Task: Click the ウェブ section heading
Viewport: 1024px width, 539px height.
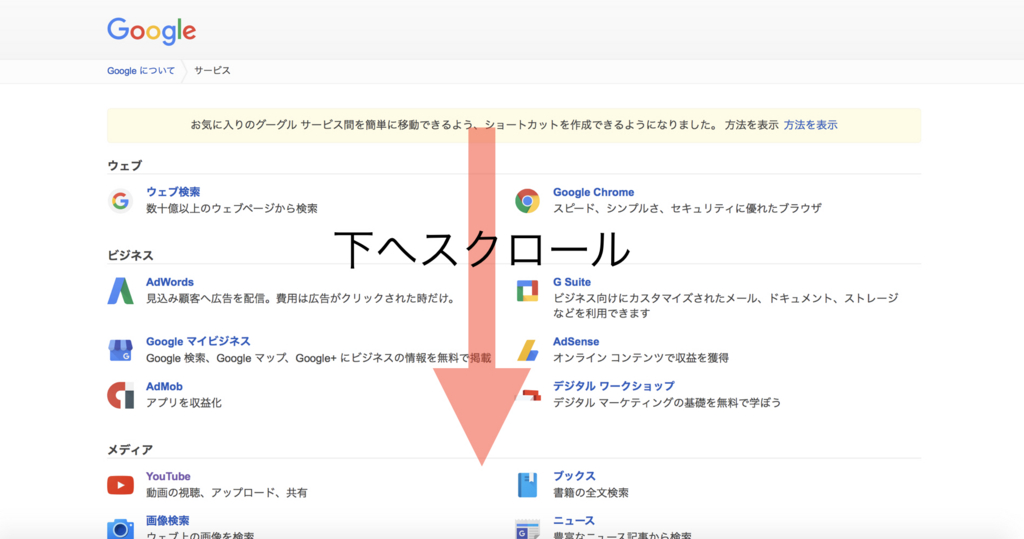Action: [124, 166]
